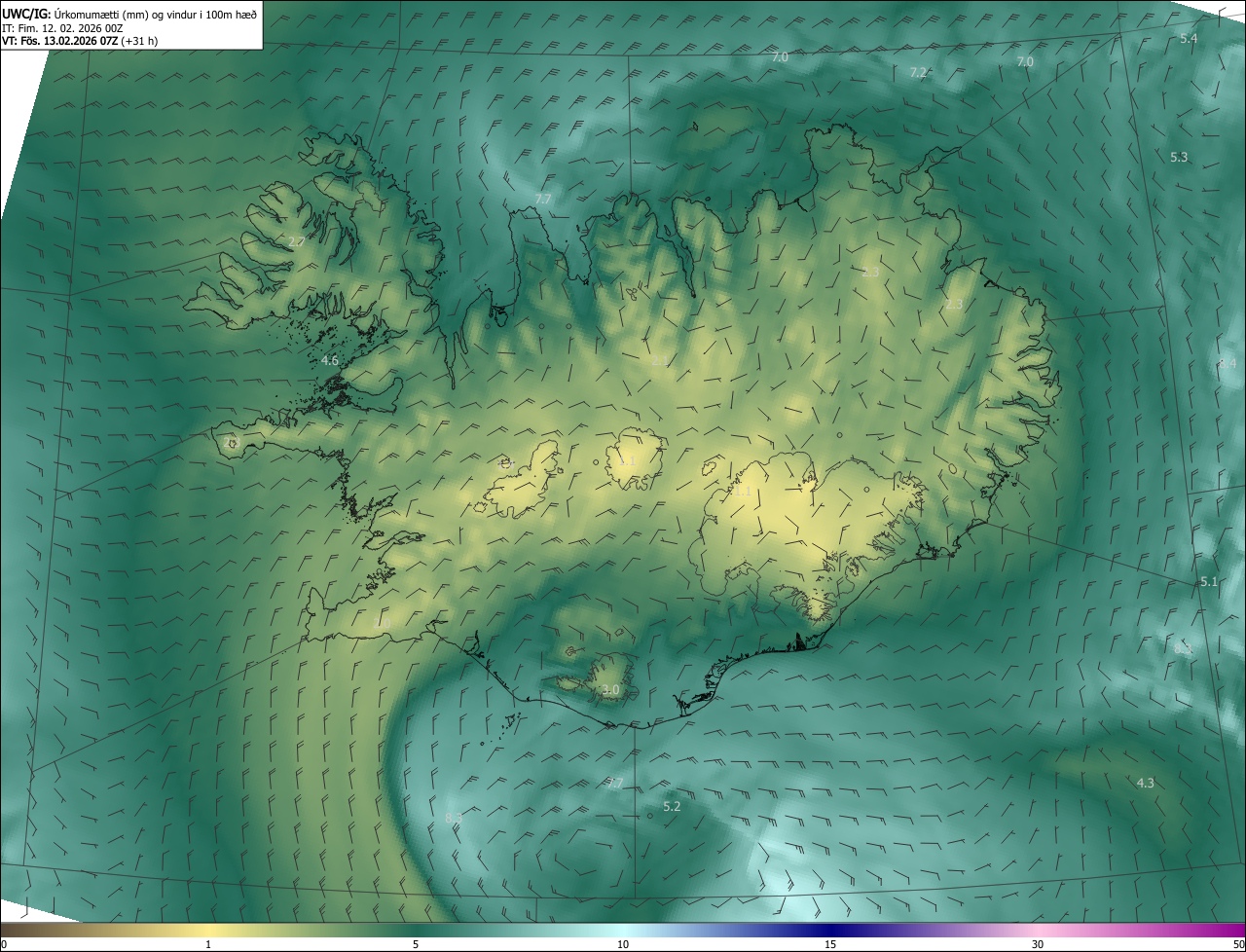This screenshot has height=952, width=1246.
Task: Click the IT initialization time line
Action: pos(62,27)
